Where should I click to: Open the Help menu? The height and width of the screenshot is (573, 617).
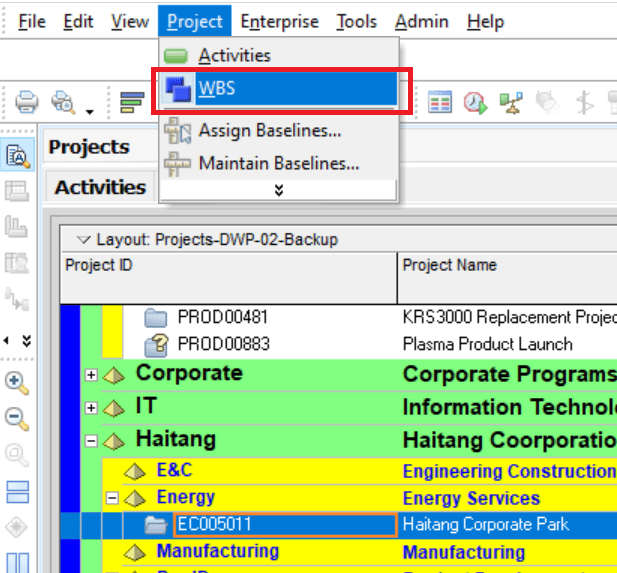pyautogui.click(x=485, y=21)
